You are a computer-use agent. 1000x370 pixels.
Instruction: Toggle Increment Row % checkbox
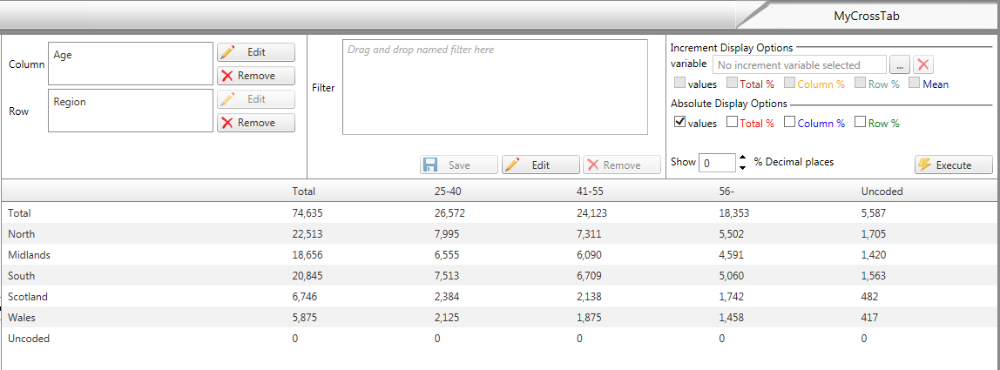[x=860, y=82]
